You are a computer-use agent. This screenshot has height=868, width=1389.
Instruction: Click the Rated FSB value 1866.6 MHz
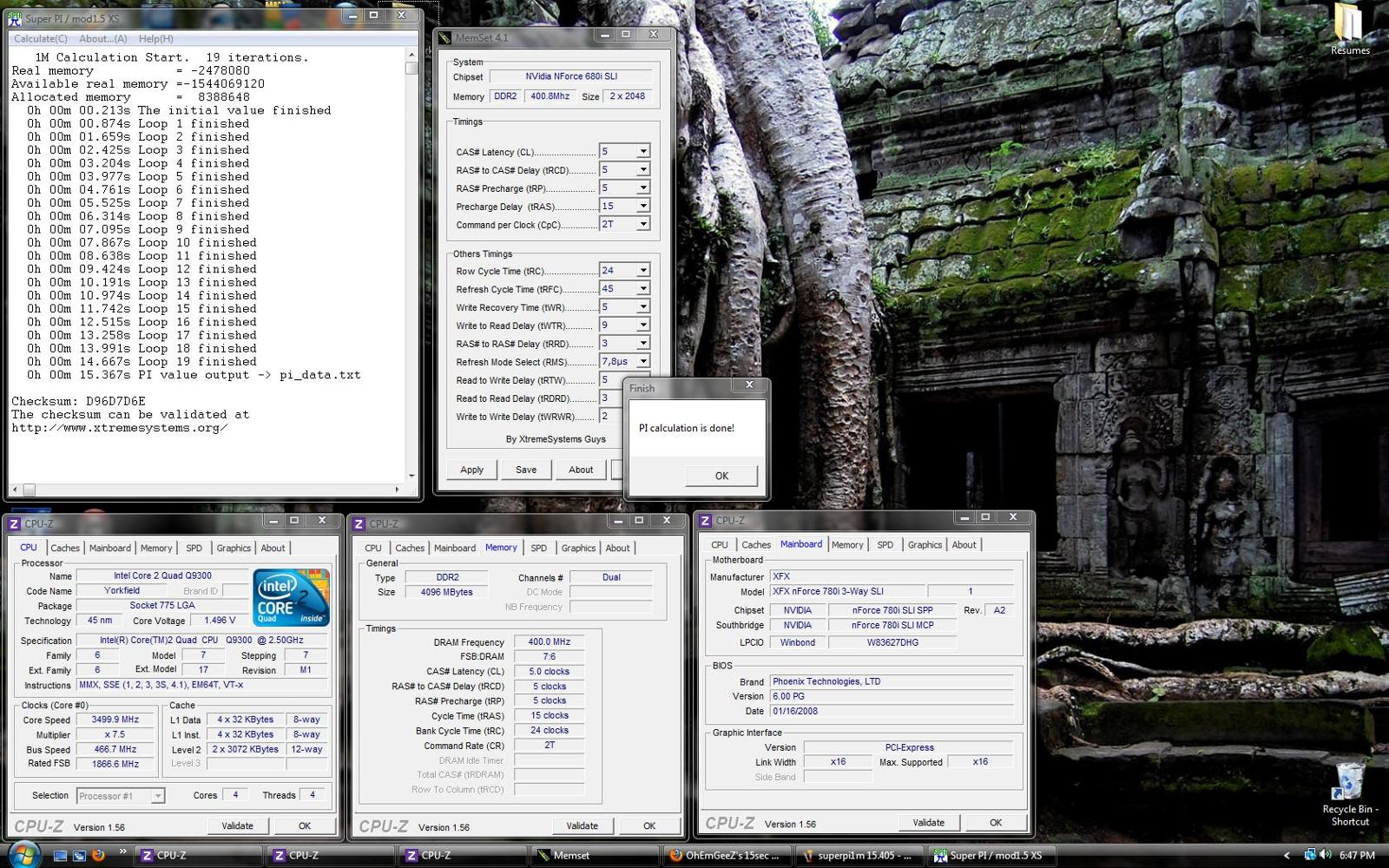coord(115,764)
